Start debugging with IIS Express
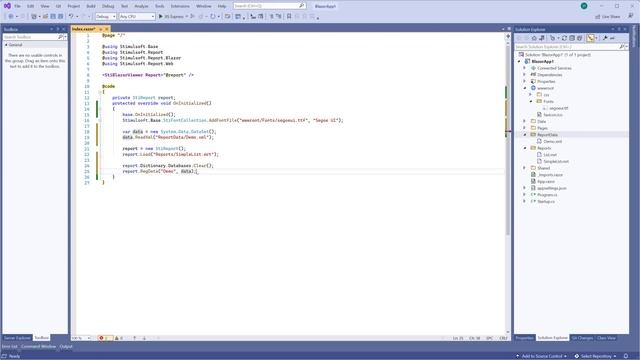 point(171,16)
